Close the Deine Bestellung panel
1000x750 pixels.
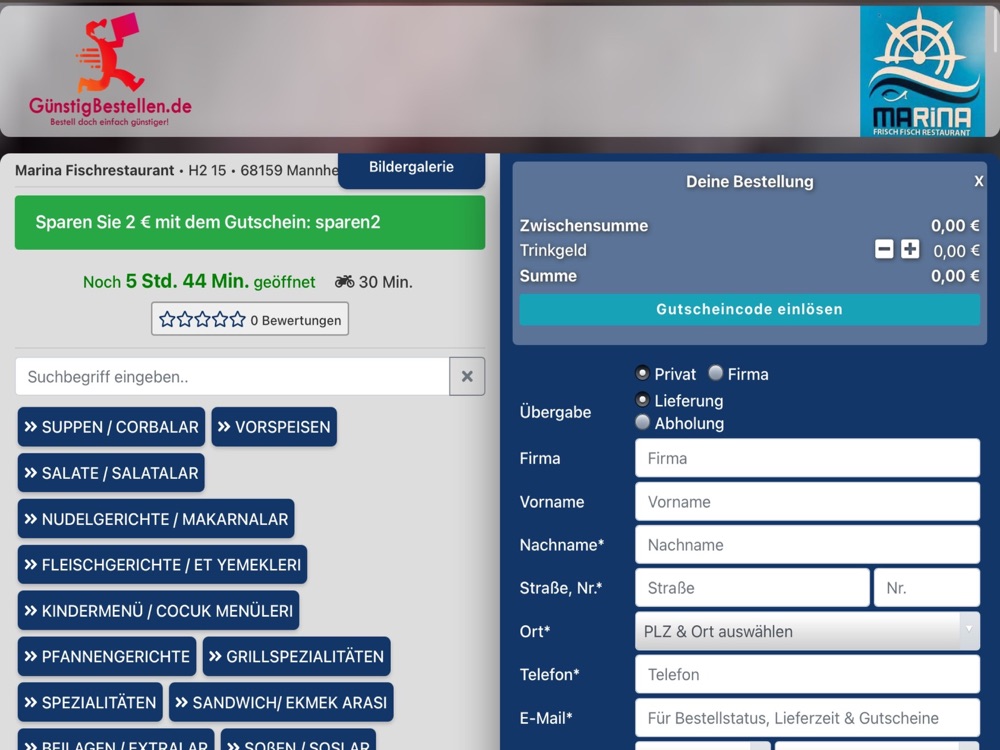pyautogui.click(x=978, y=182)
